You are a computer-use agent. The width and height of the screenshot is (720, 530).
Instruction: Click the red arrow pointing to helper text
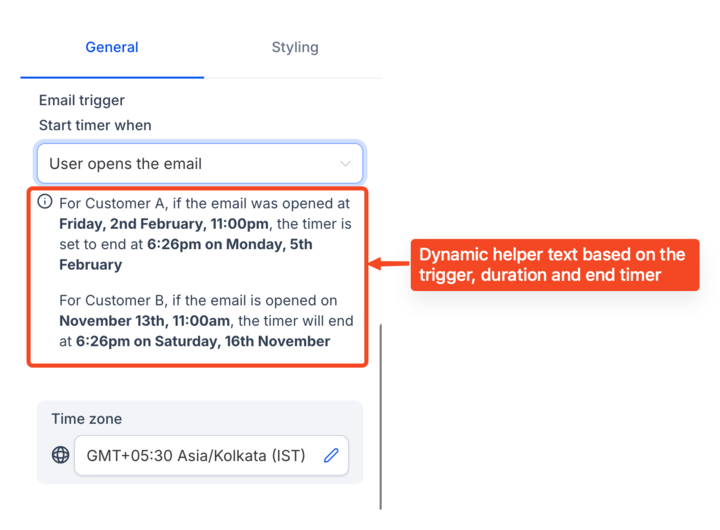(389, 264)
